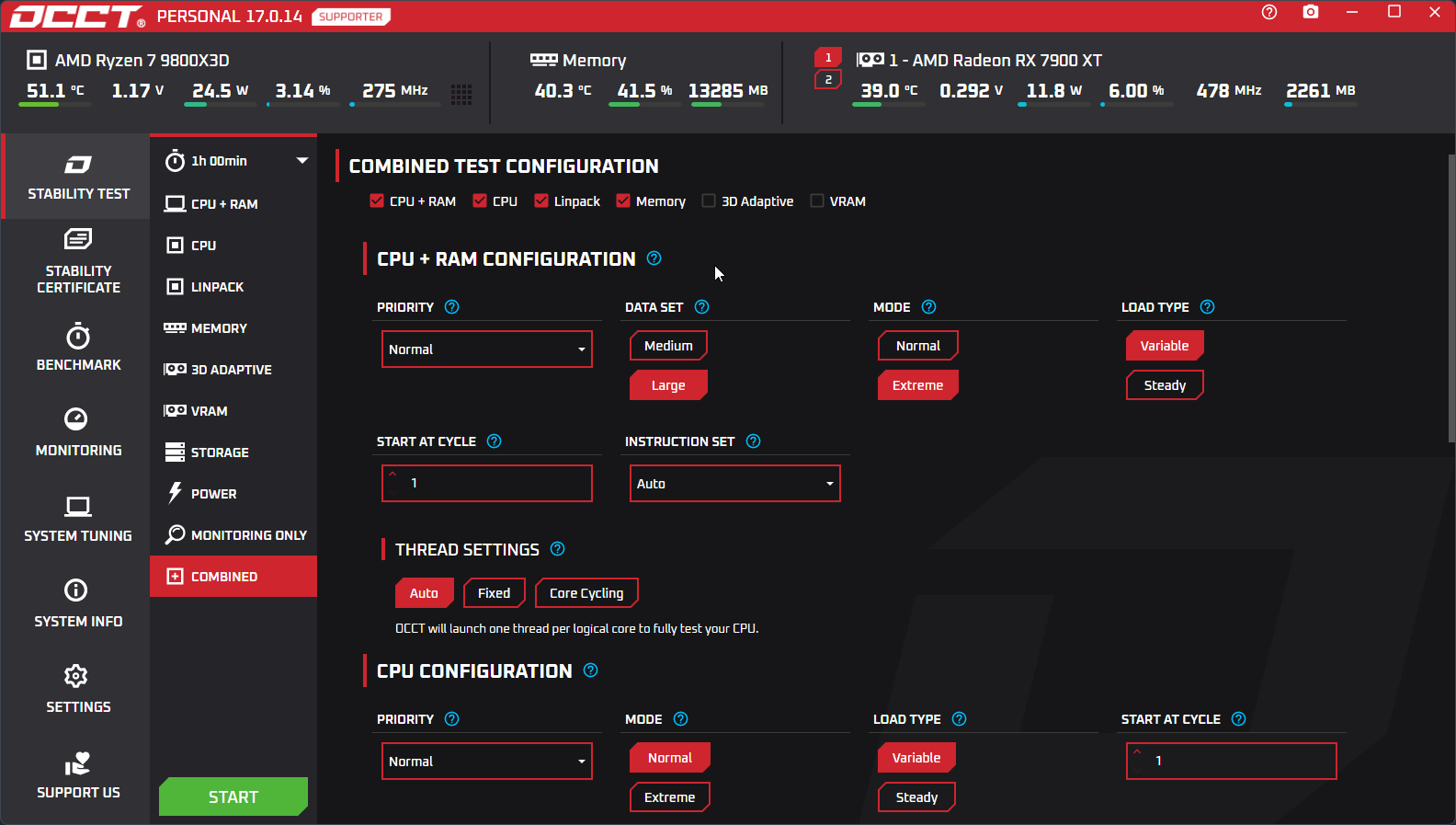Viewport: 1456px width, 825px height.
Task: Select 3D Adaptive test in list
Action: click(233, 370)
